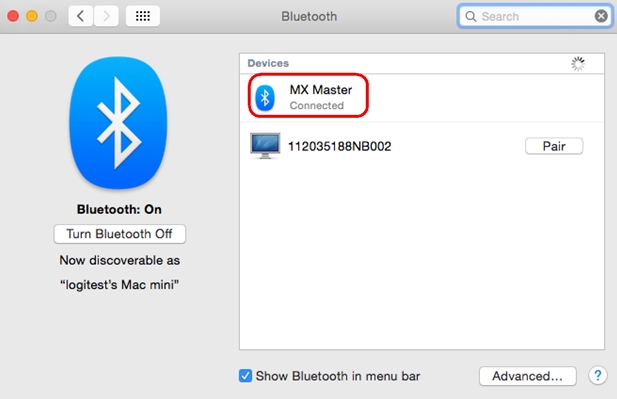Pair with device 112035188NB002

pos(554,146)
